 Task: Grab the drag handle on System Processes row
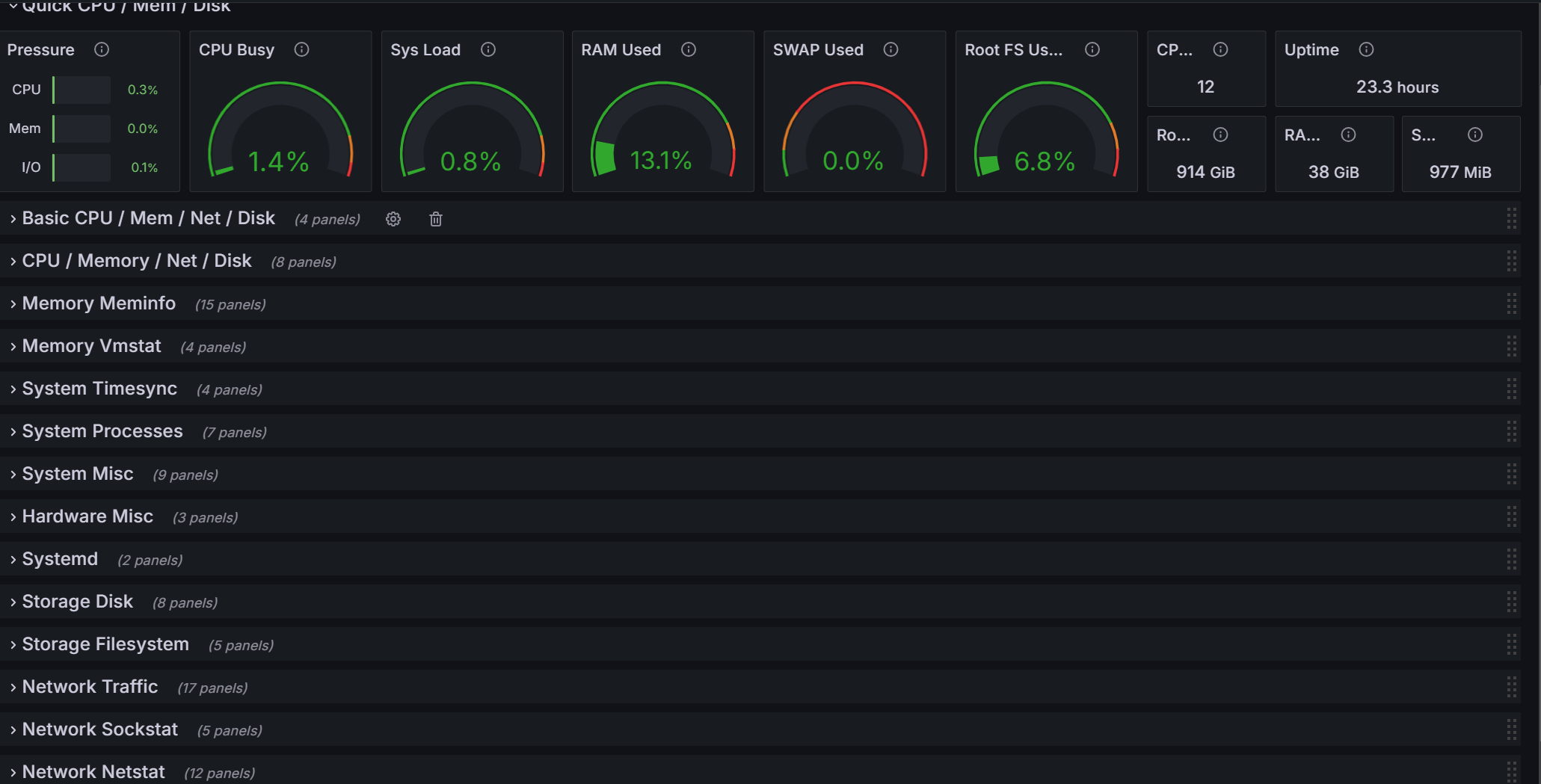pyautogui.click(x=1511, y=431)
